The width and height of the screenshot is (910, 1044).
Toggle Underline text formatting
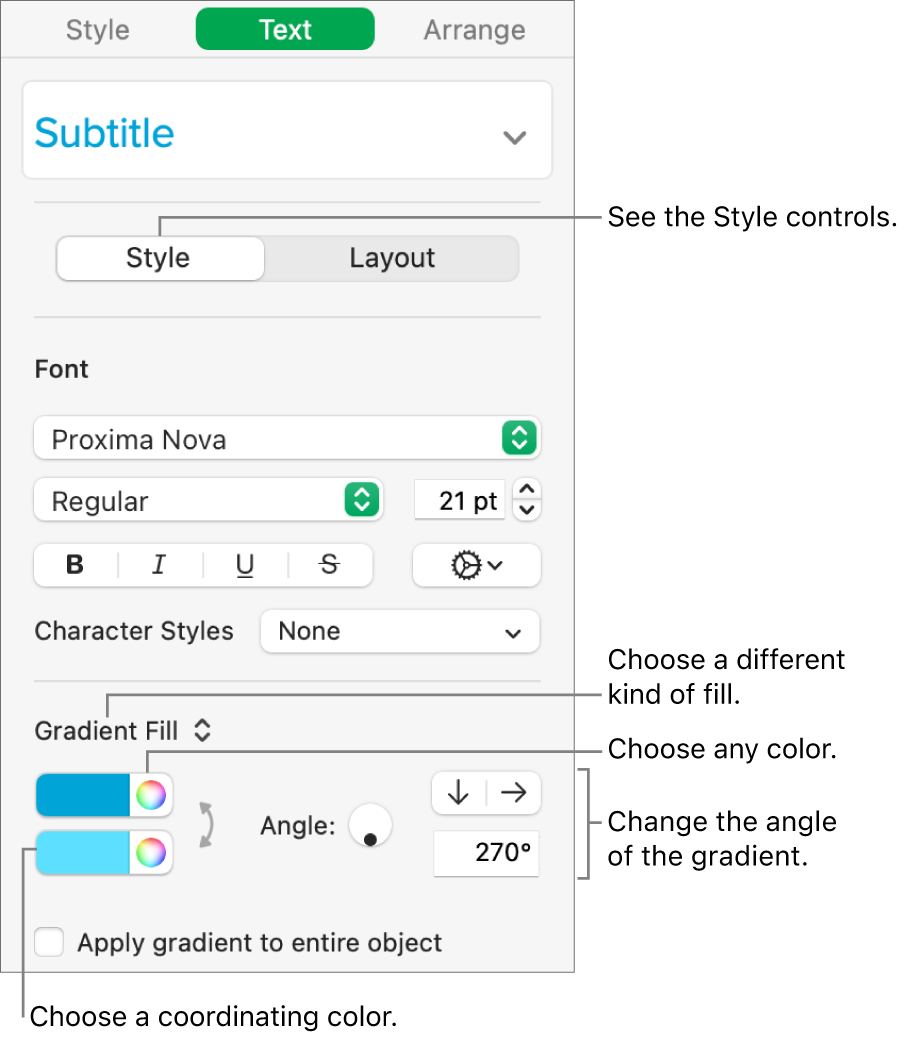(x=245, y=565)
